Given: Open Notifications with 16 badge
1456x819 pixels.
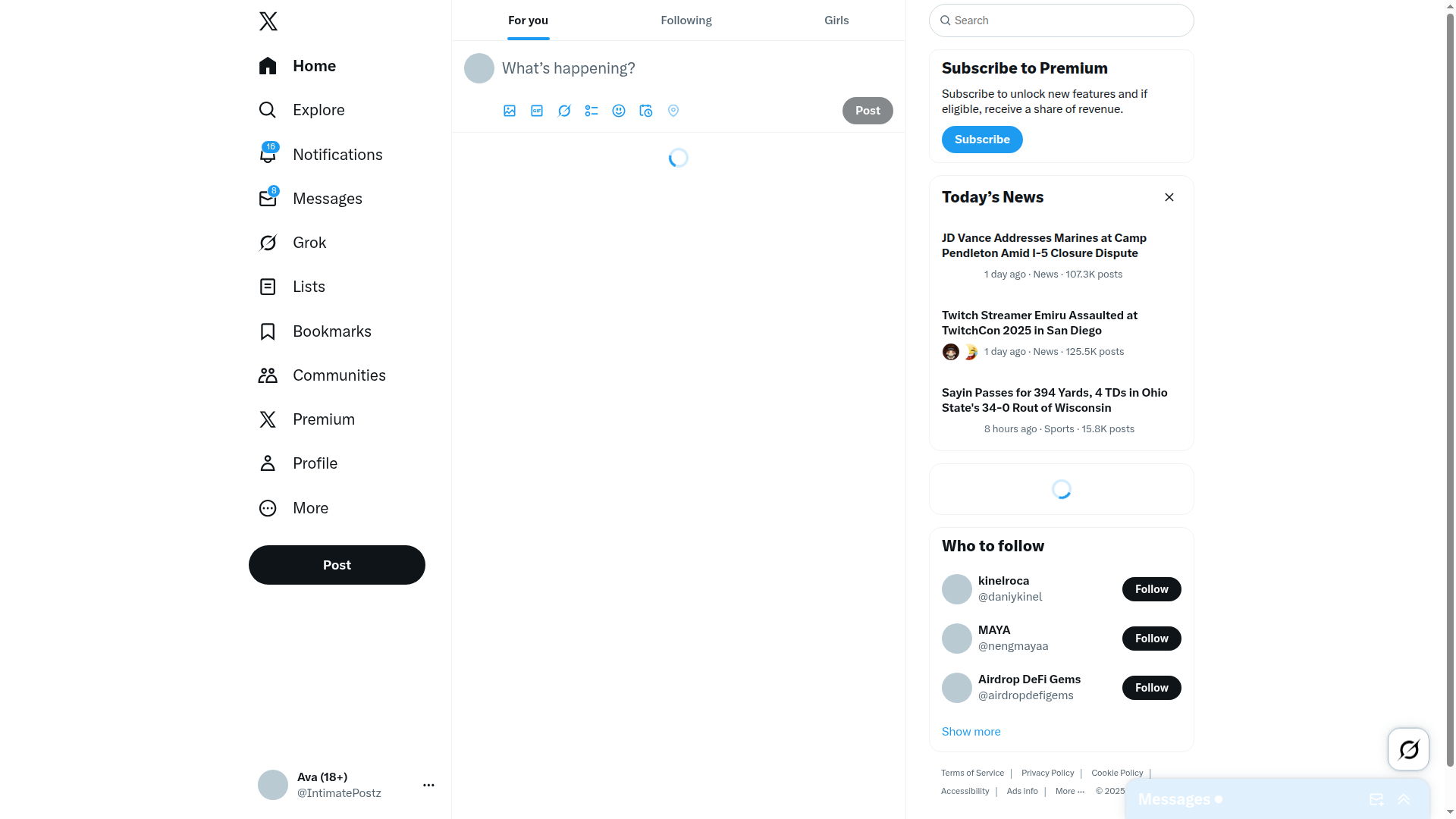Looking at the screenshot, I should pos(321,155).
